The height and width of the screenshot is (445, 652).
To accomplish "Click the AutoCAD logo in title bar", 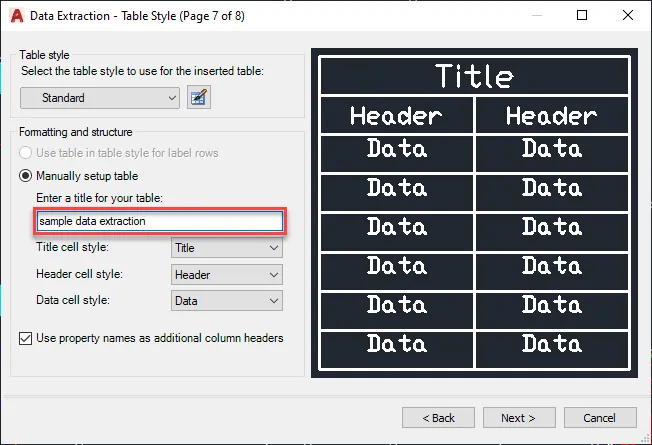I will [17, 16].
